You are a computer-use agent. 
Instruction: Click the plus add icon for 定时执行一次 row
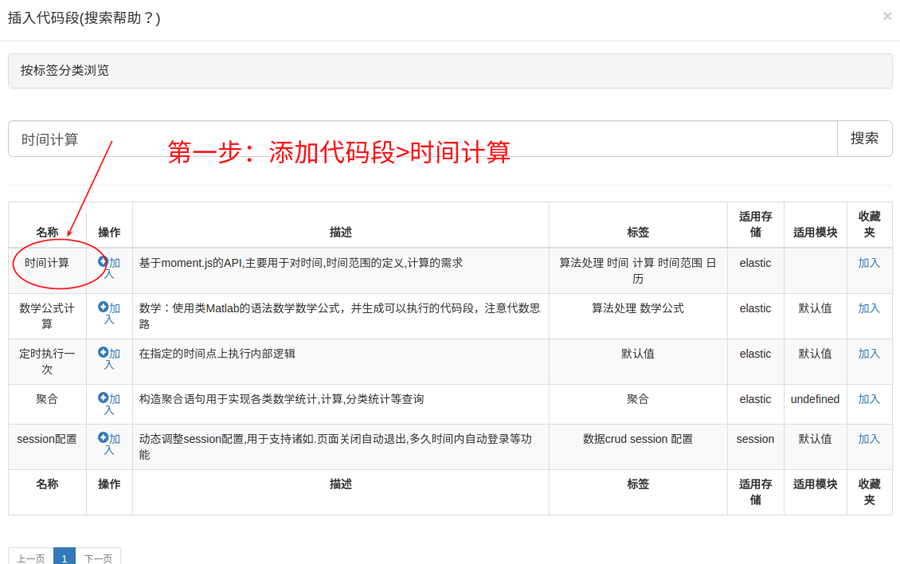click(x=103, y=353)
